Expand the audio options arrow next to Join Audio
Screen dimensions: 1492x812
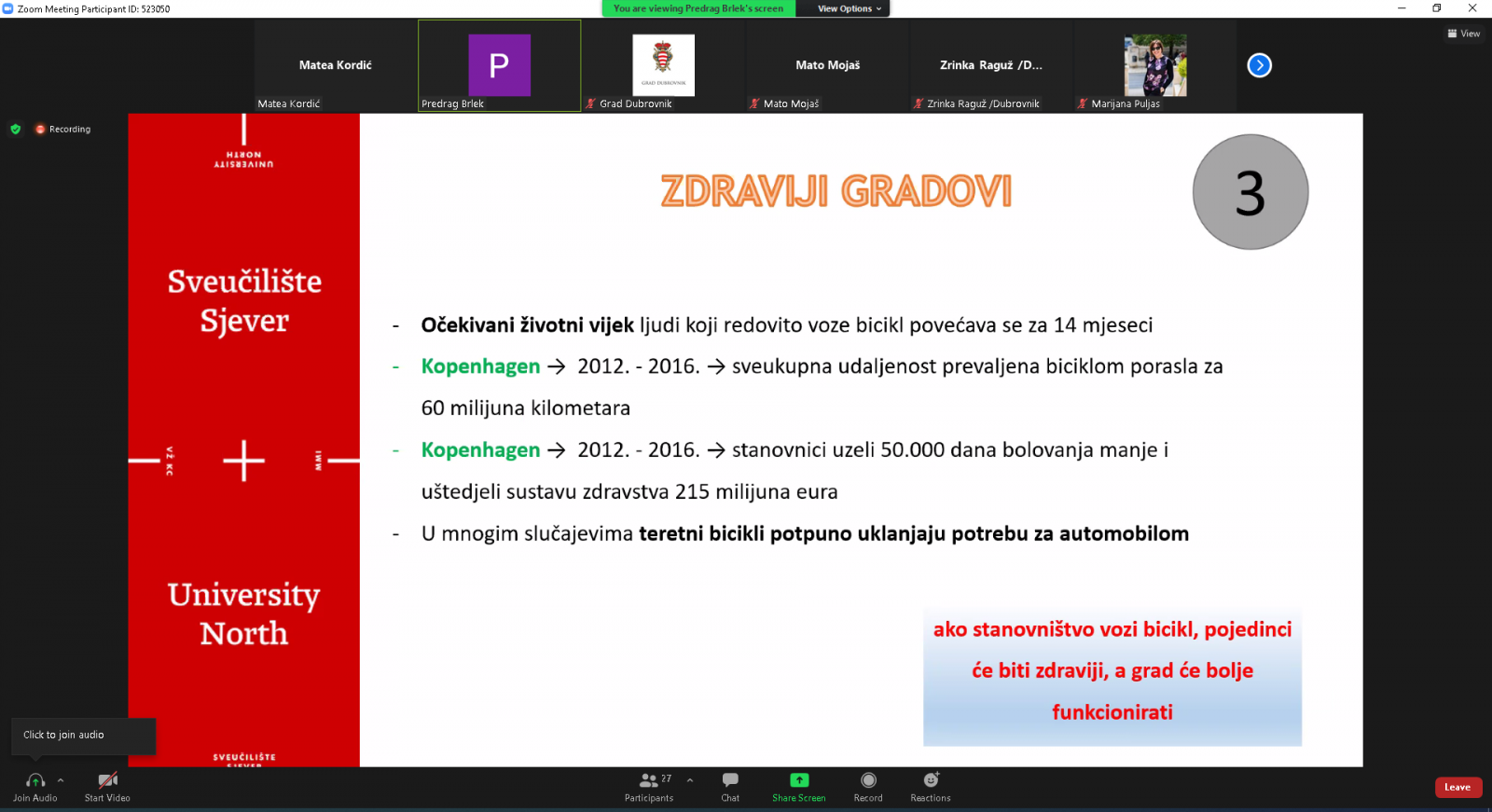pyautogui.click(x=61, y=780)
